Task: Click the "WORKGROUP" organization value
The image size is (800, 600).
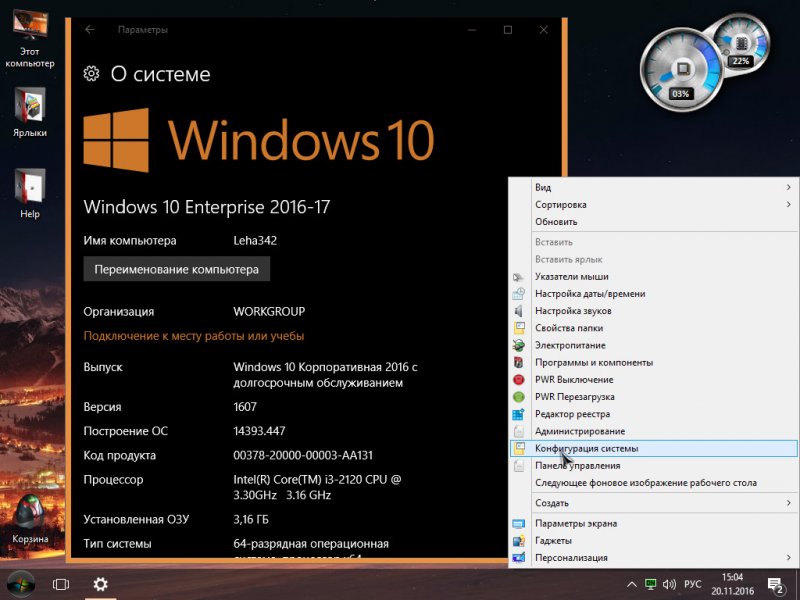Action: [269, 312]
